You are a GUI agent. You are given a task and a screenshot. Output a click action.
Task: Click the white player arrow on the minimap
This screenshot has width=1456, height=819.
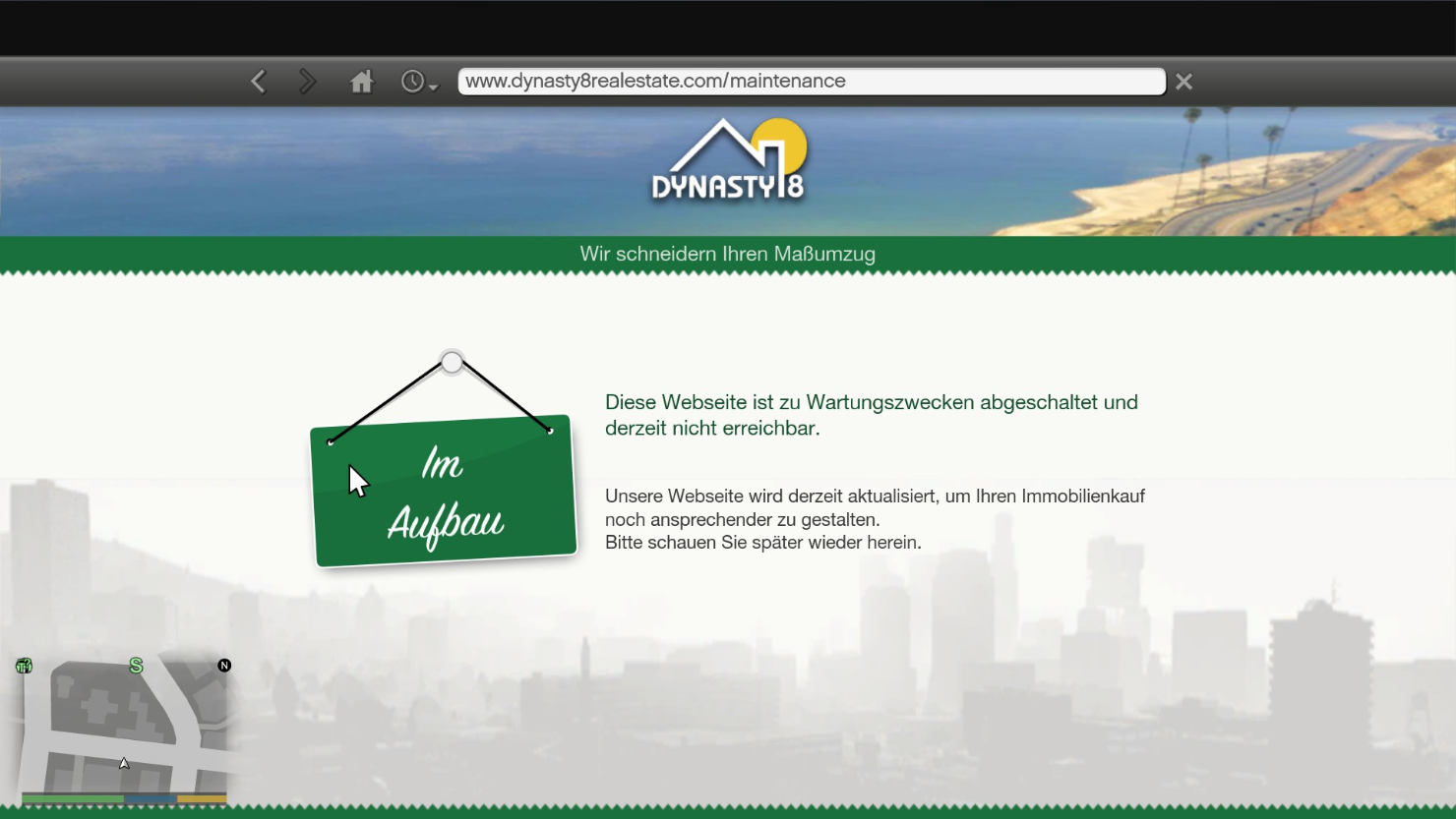click(x=123, y=763)
